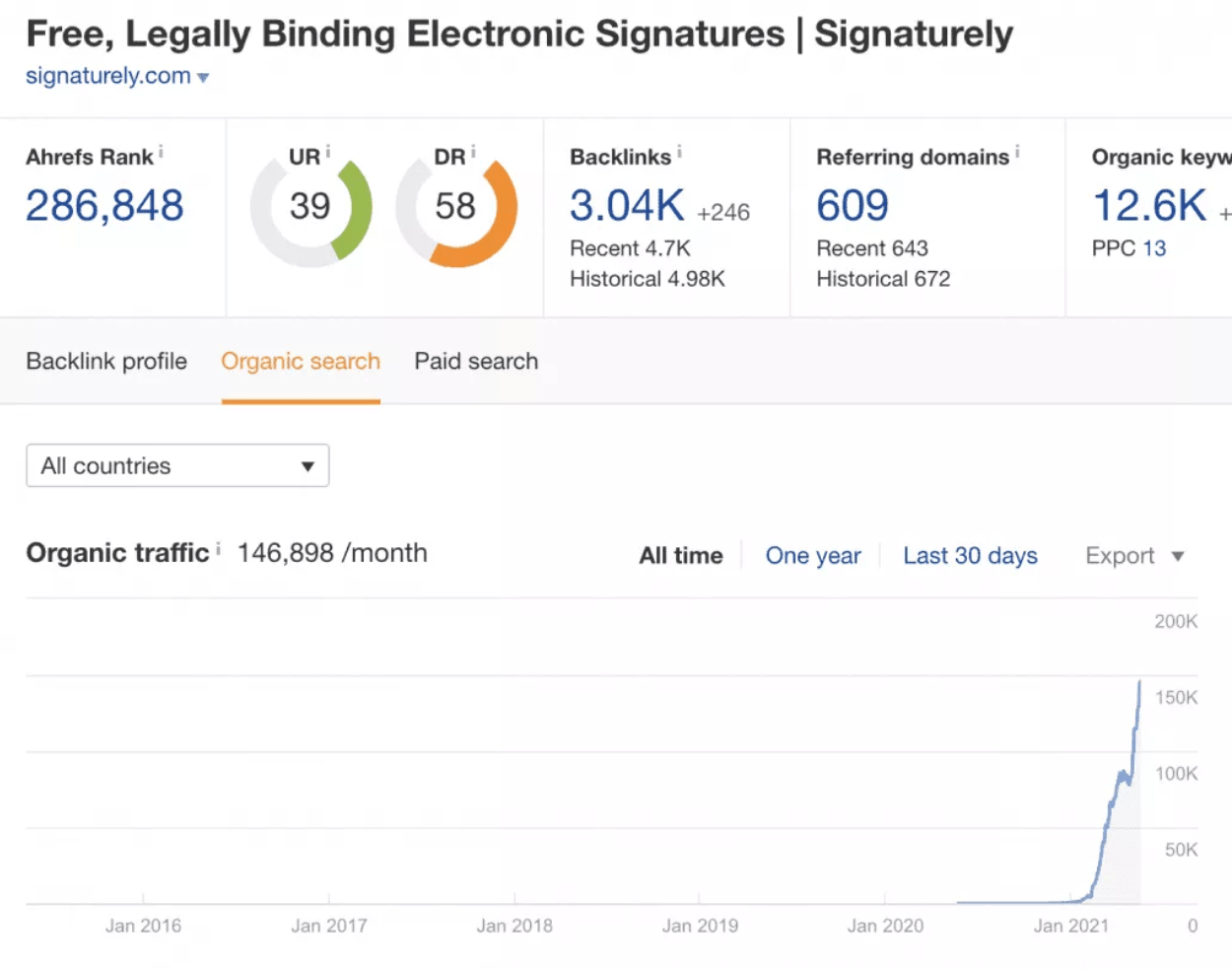Click the orange DR 58 gauge

click(x=456, y=206)
